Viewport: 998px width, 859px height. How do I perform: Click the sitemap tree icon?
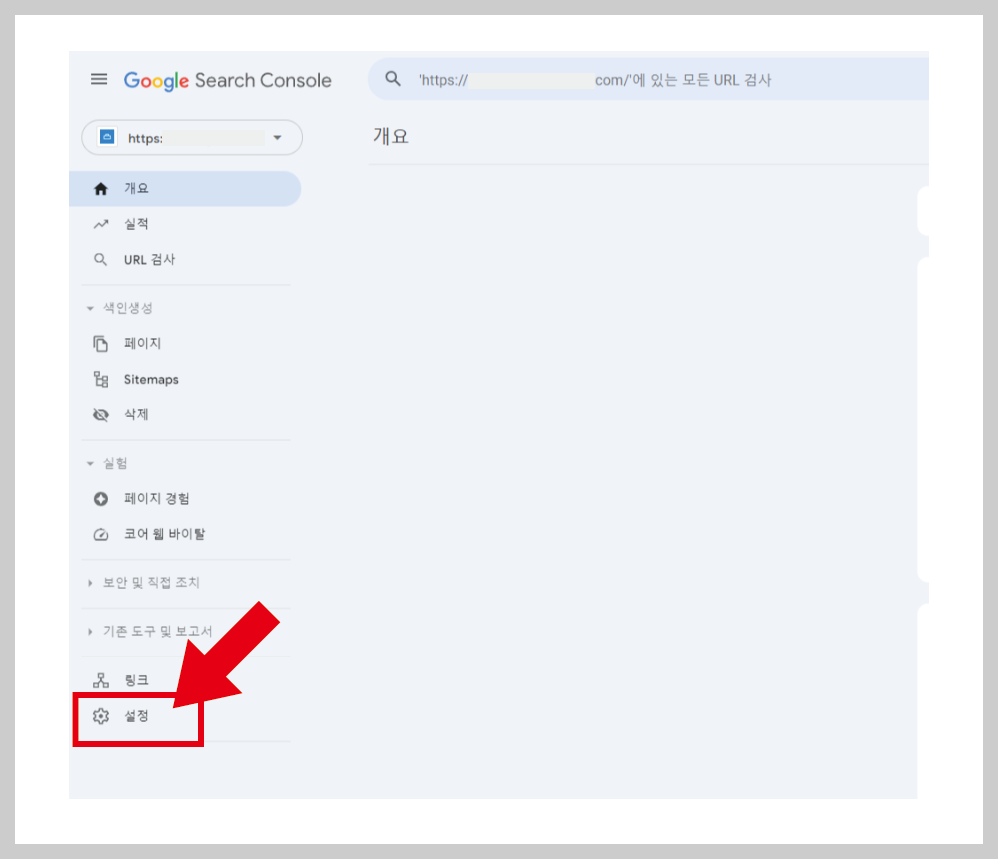point(101,379)
